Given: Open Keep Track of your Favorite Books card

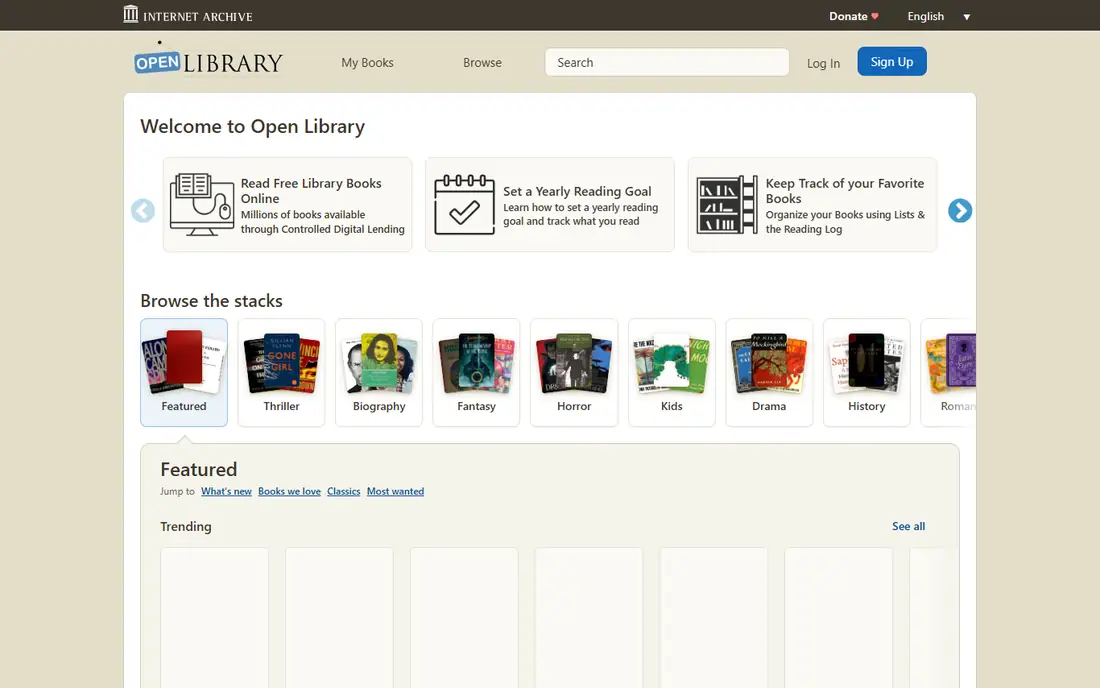Looking at the screenshot, I should [x=812, y=204].
